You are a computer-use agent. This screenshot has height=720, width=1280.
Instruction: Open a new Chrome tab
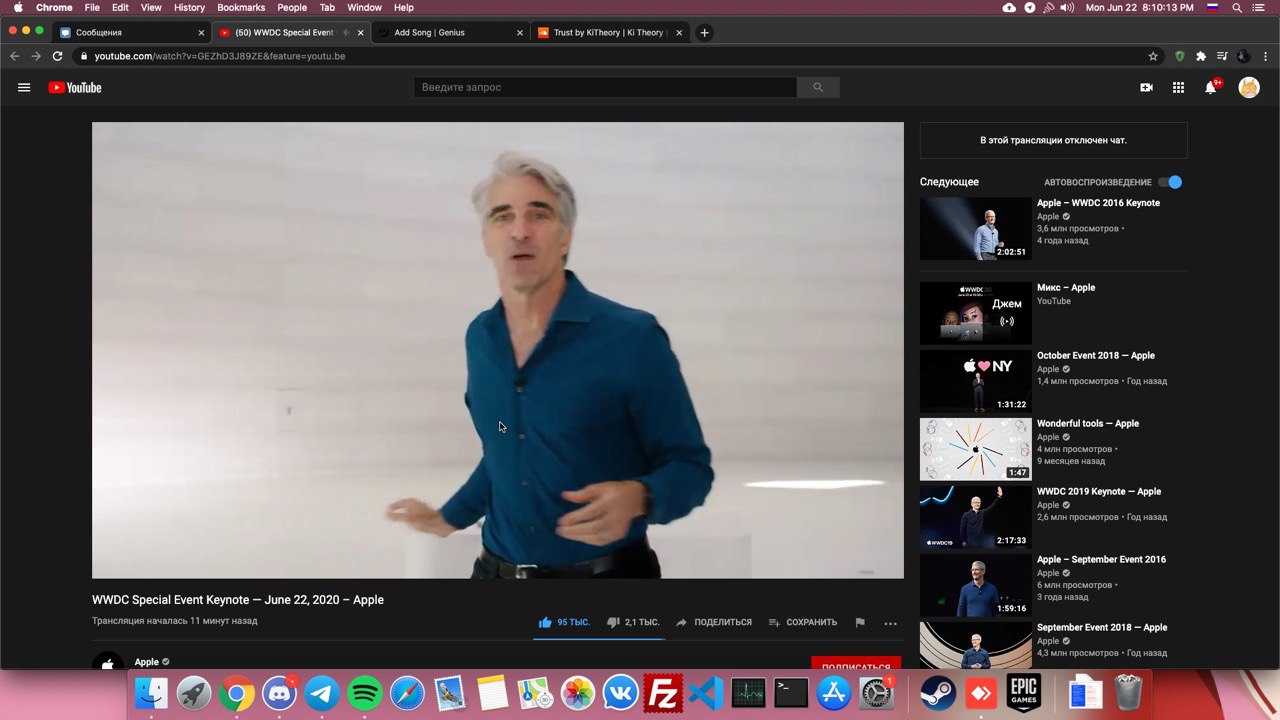(x=704, y=32)
